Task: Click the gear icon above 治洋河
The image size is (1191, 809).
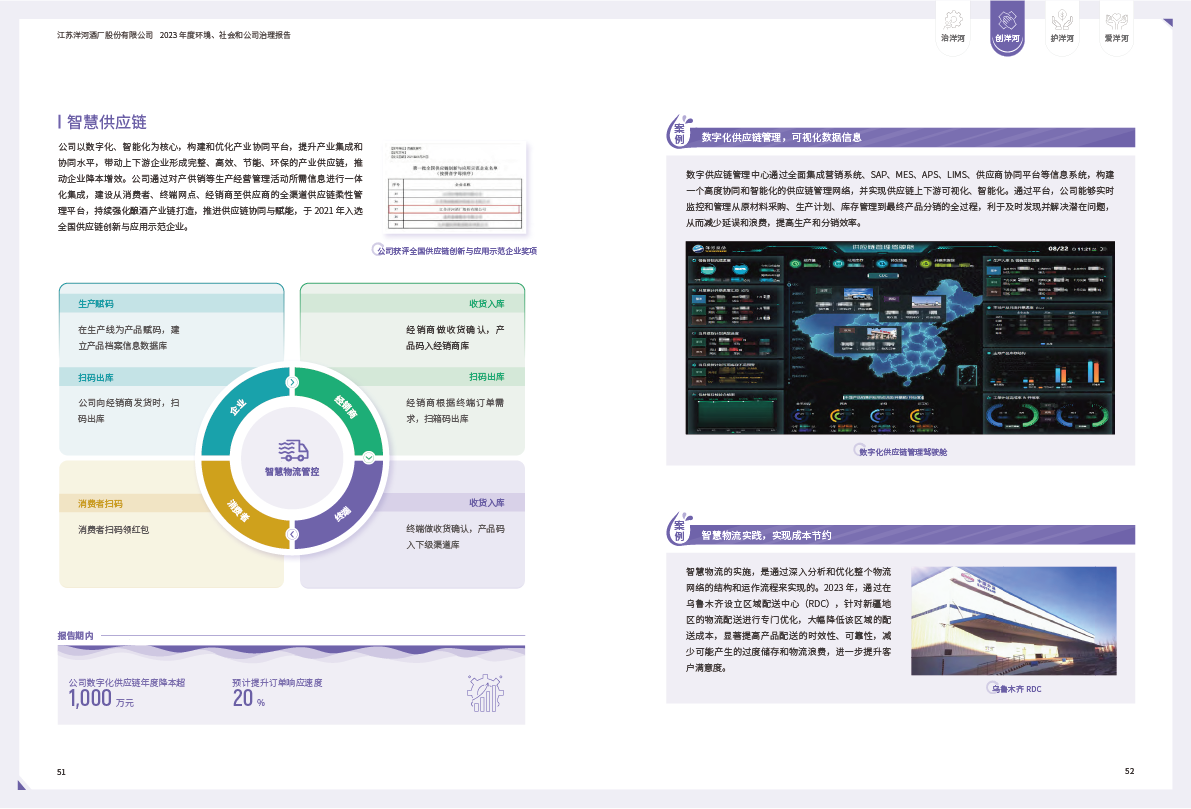Action: (953, 18)
